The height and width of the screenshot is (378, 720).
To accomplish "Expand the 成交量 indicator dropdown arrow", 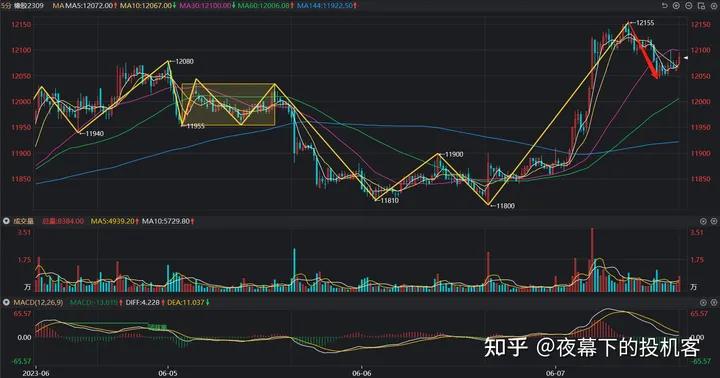I will pos(6,221).
